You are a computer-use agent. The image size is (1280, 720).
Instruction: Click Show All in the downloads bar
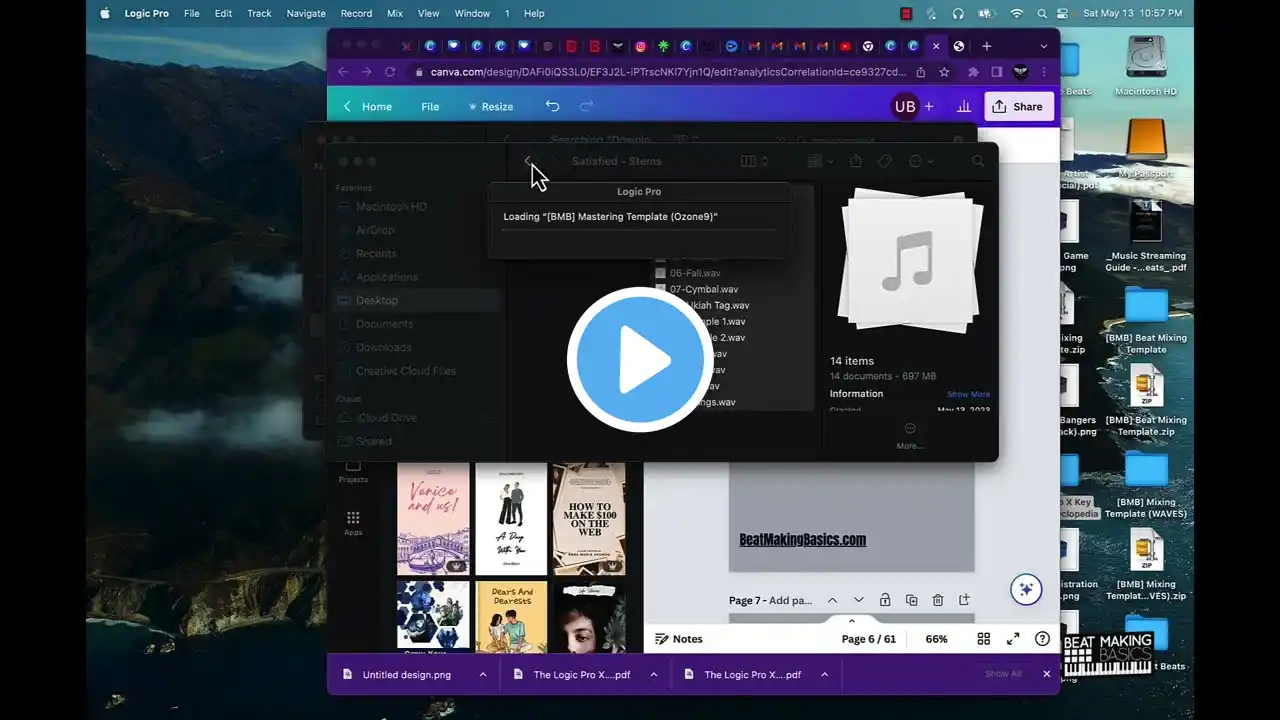(1003, 674)
